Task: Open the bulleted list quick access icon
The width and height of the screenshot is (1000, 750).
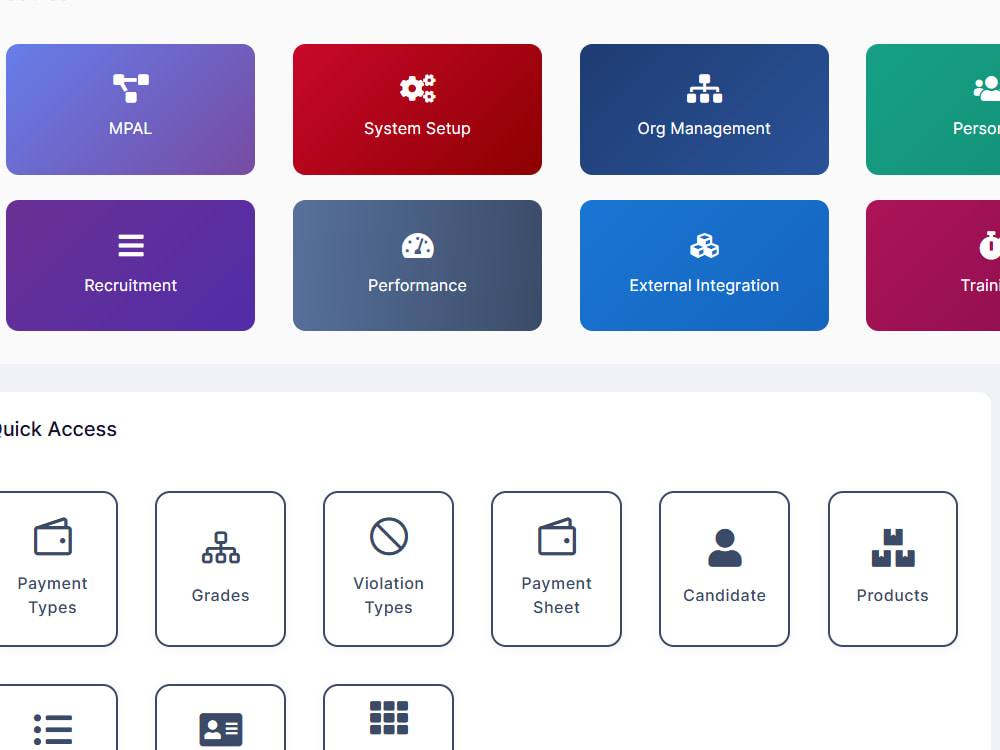Action: click(x=52, y=730)
